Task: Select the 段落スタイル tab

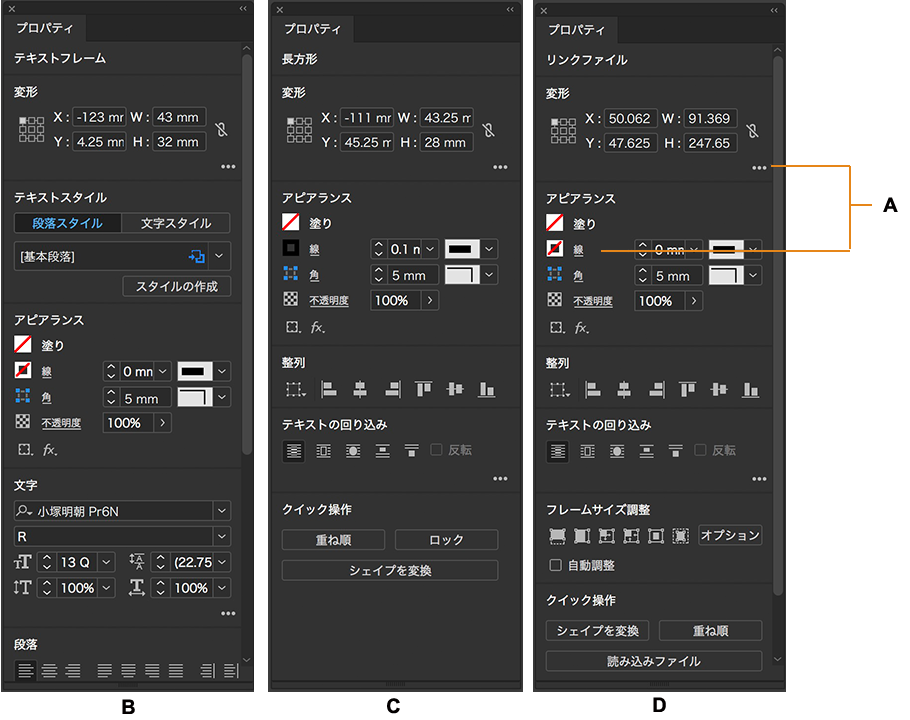Action: point(68,223)
